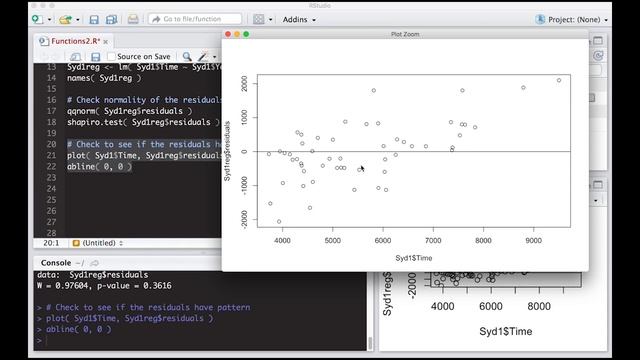Click the show in new window icon
Viewport: 640px width, 360px height.
pyautogui.click(x=75, y=57)
